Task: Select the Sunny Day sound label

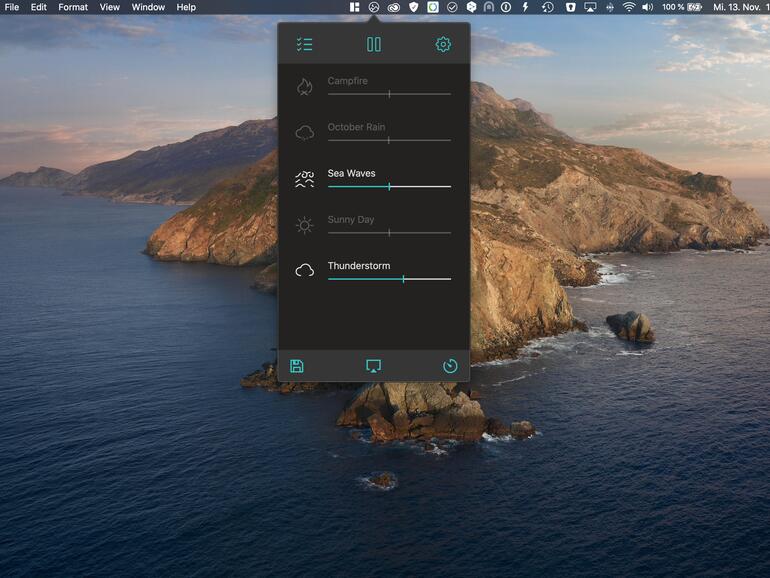Action: [x=351, y=219]
